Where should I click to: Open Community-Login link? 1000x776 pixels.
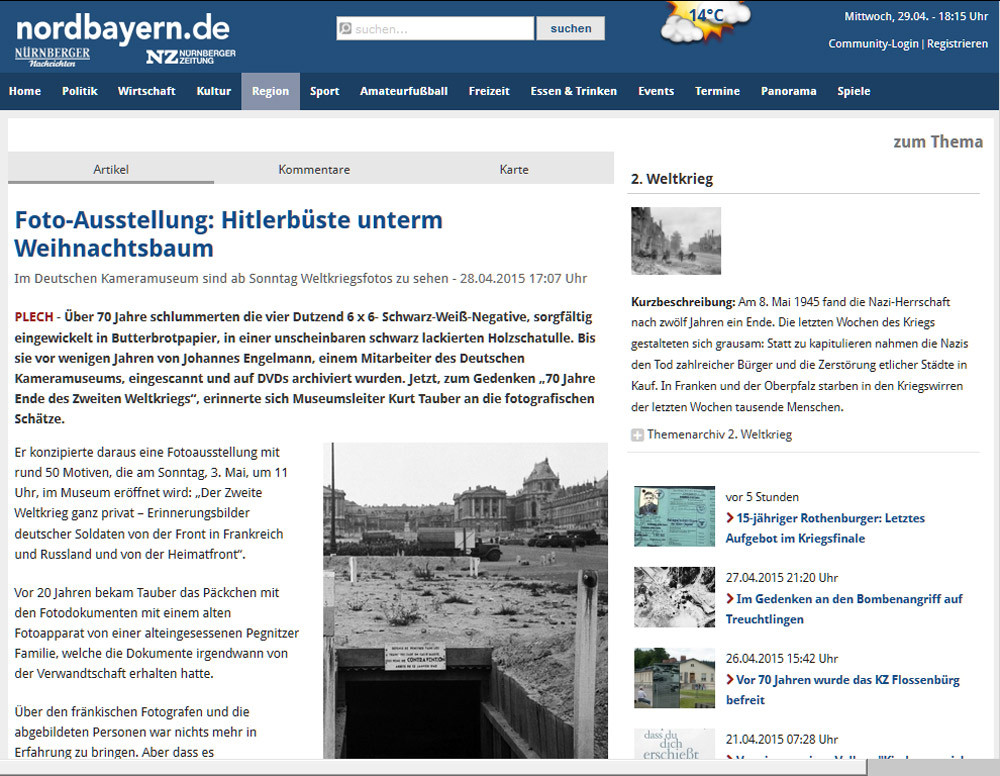pyautogui.click(x=873, y=43)
